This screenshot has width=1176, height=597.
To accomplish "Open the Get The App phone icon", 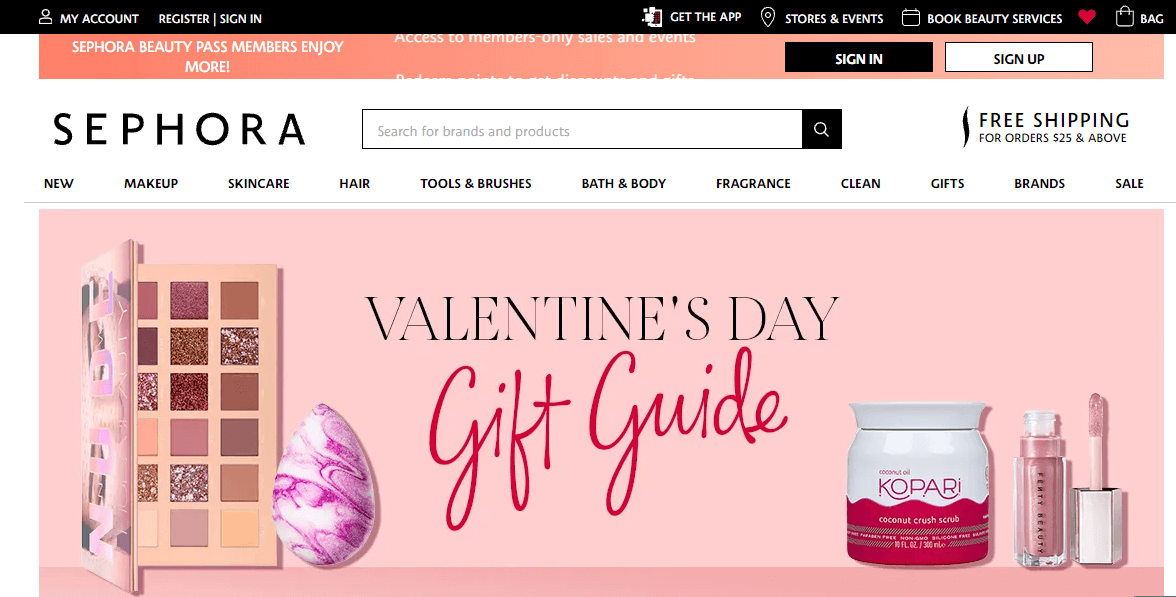I will (x=652, y=16).
